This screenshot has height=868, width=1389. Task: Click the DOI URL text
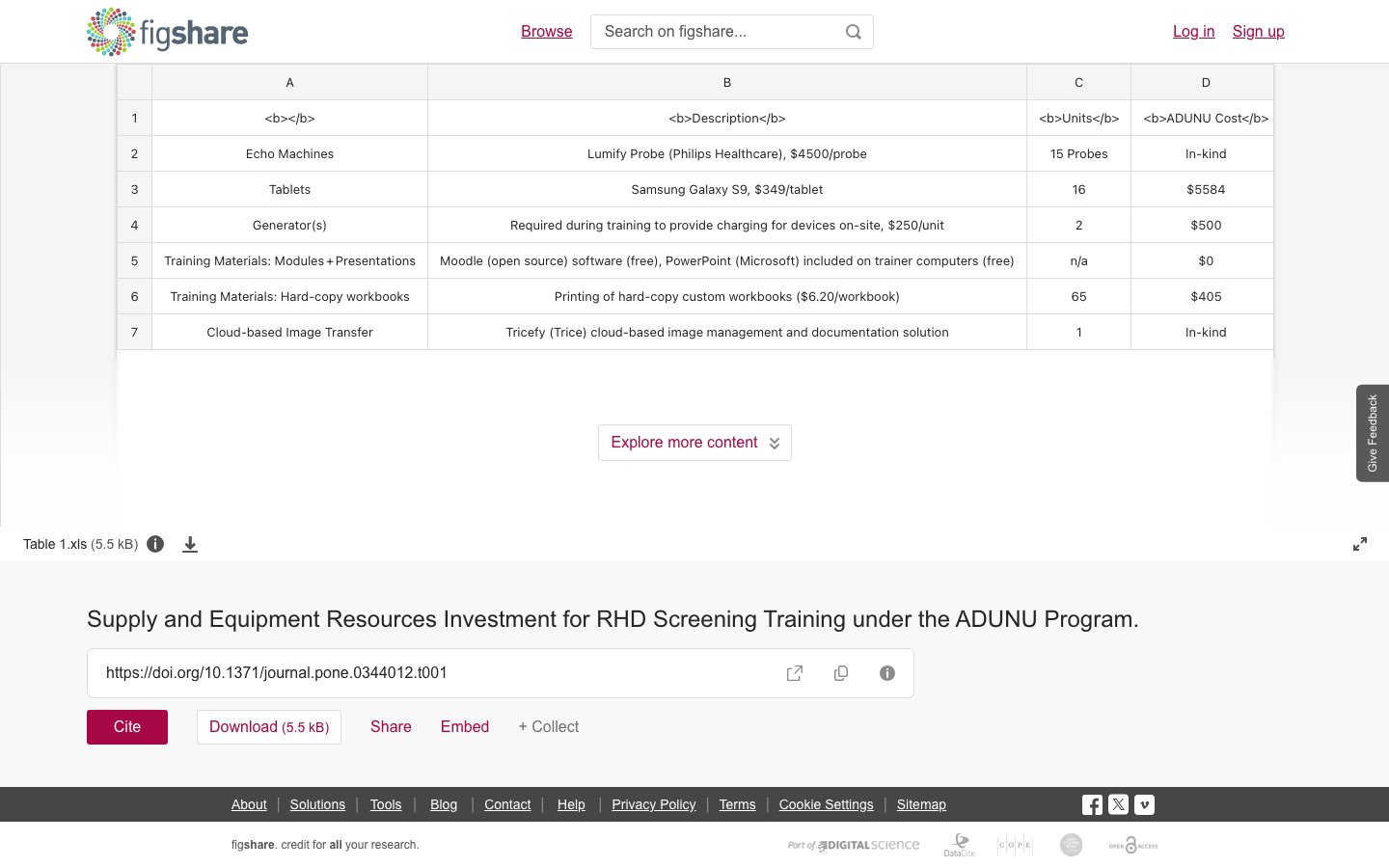click(277, 673)
